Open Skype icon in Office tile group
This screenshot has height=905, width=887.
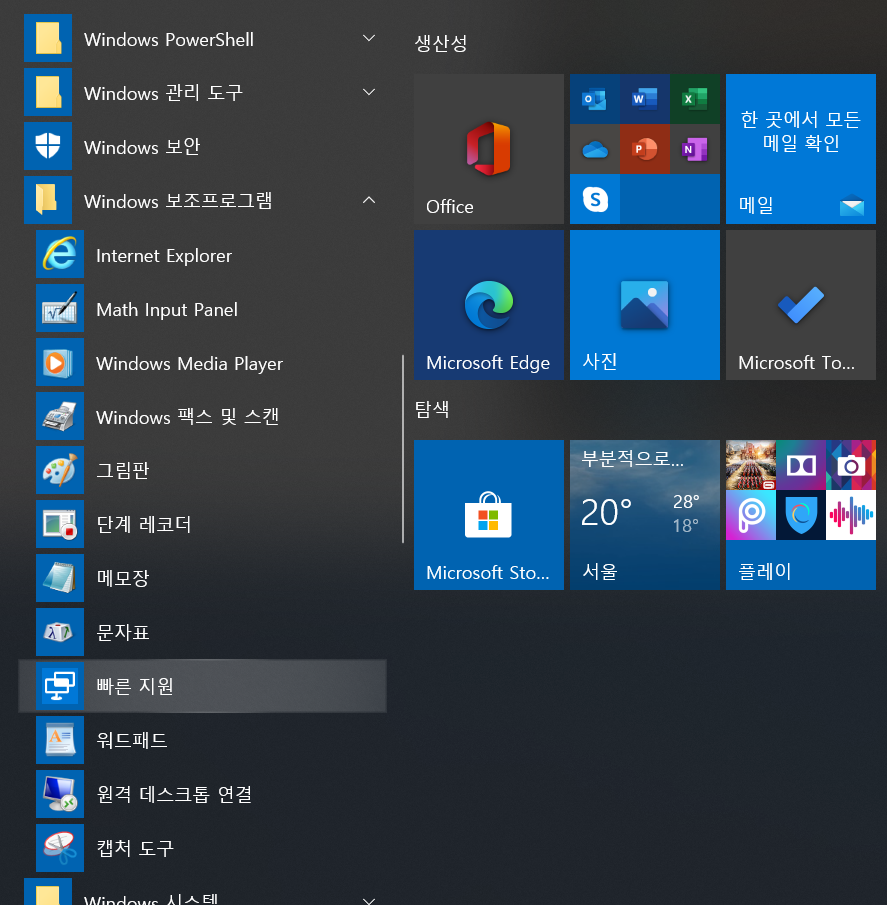(x=594, y=200)
